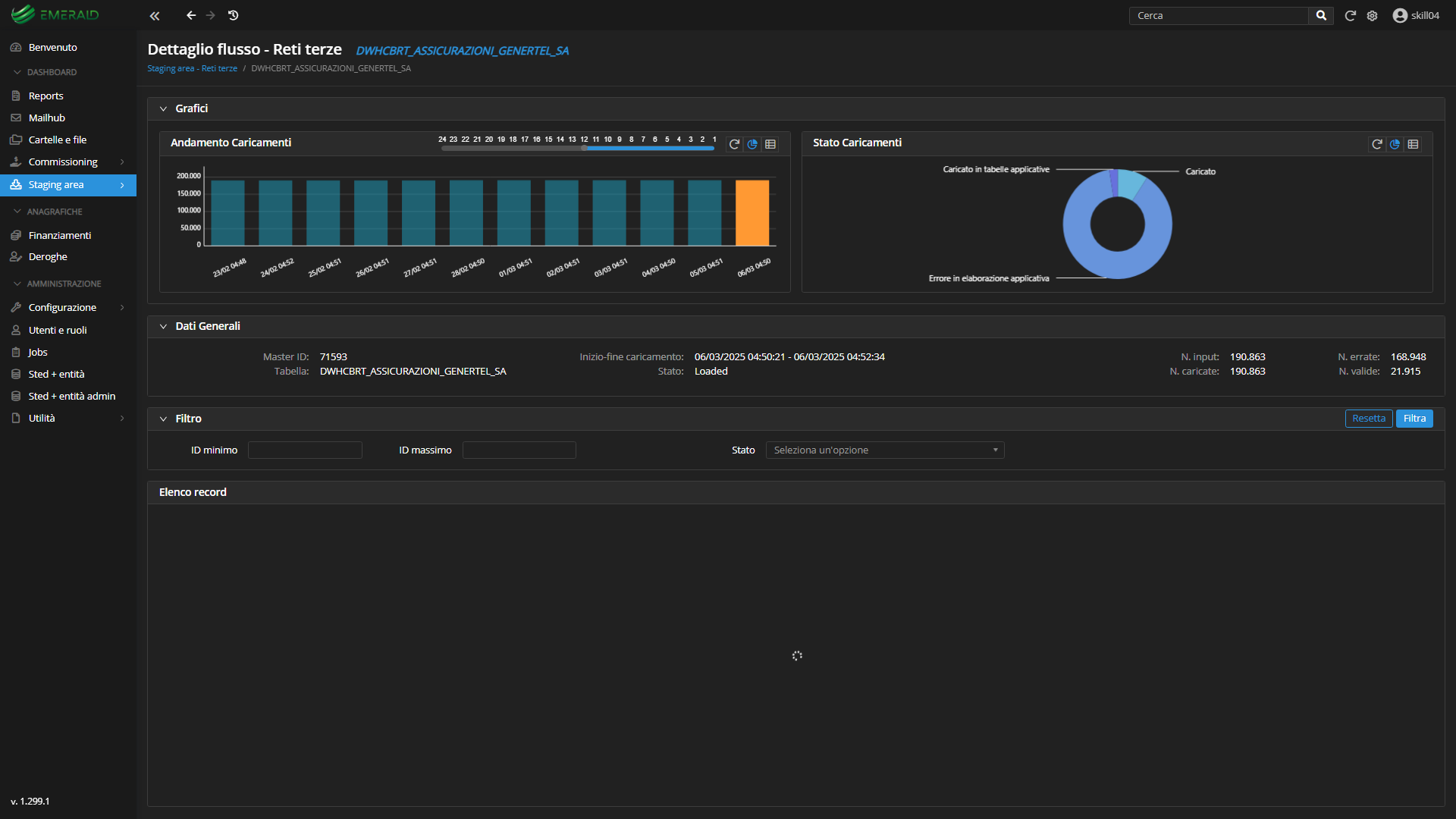Open the Stato dropdown
This screenshot has width=1456, height=819.
click(x=885, y=450)
